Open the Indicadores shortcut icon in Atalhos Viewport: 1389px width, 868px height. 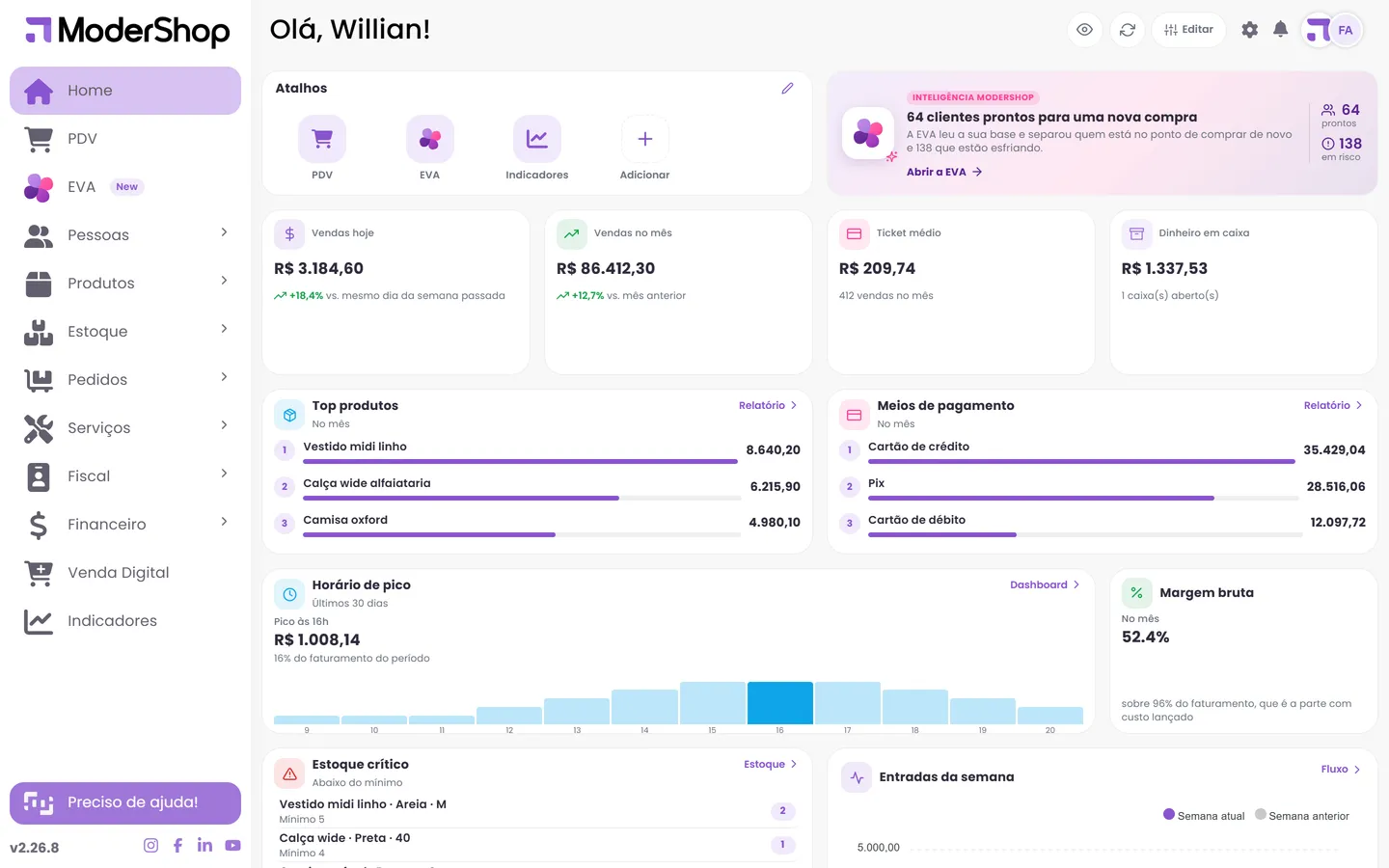click(x=537, y=139)
